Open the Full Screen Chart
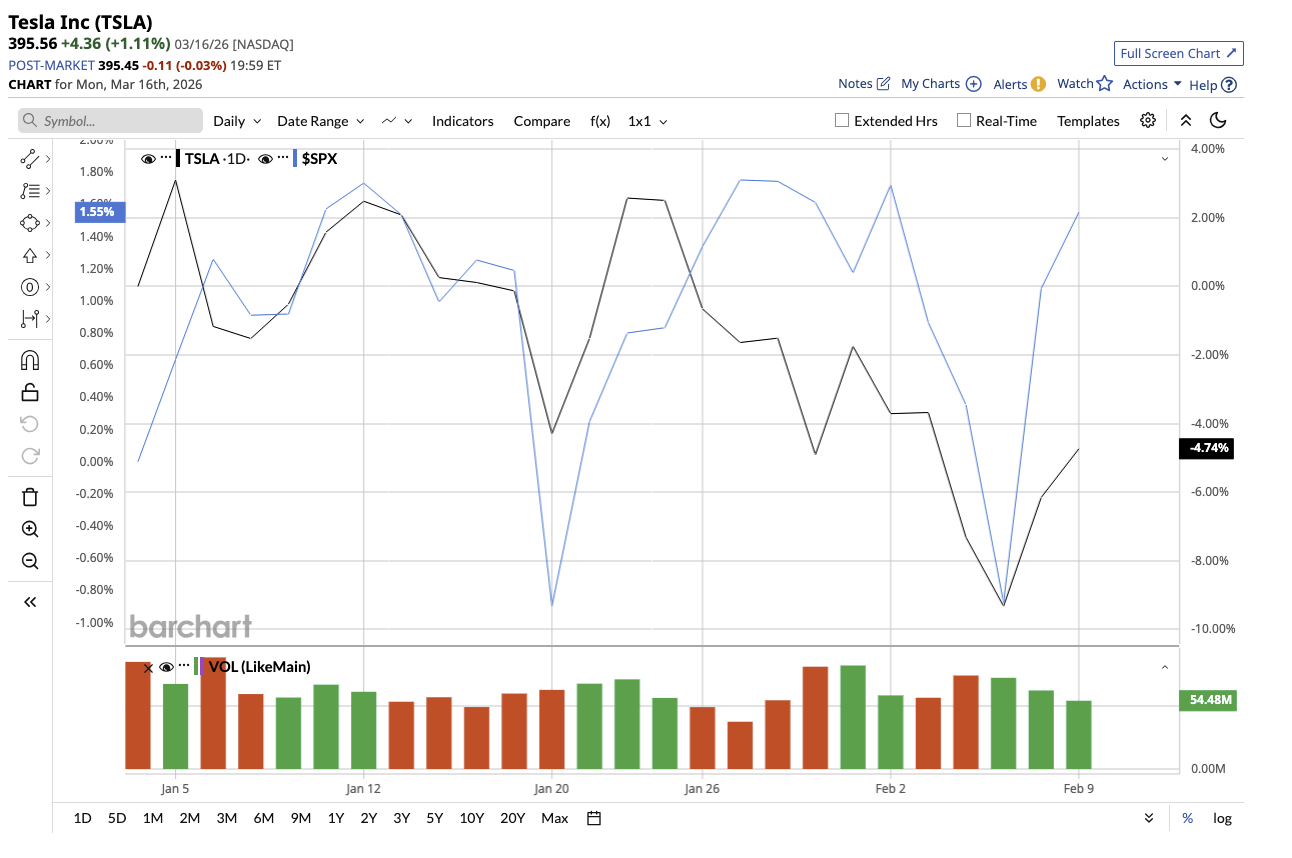1292x858 pixels. 1179,54
